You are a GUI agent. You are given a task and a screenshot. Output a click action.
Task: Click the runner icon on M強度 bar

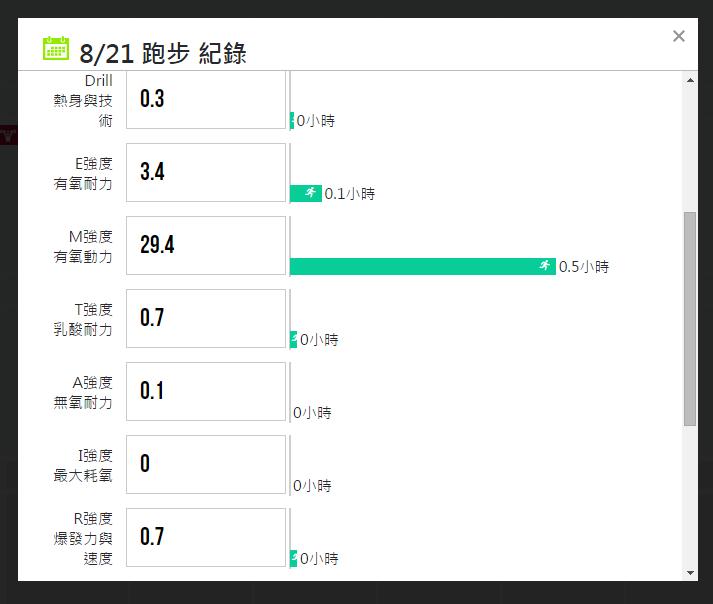click(x=545, y=266)
